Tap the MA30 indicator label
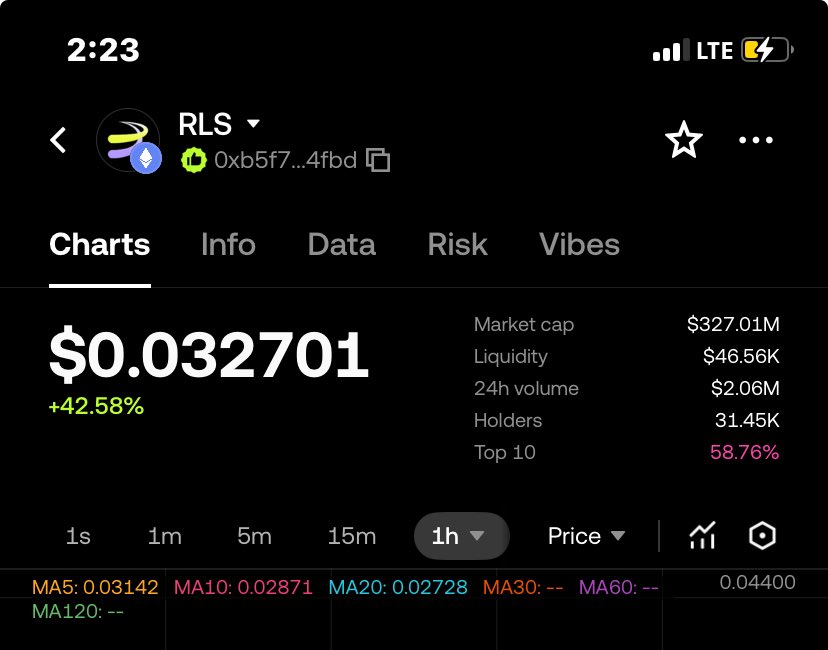828x650 pixels. (523, 587)
